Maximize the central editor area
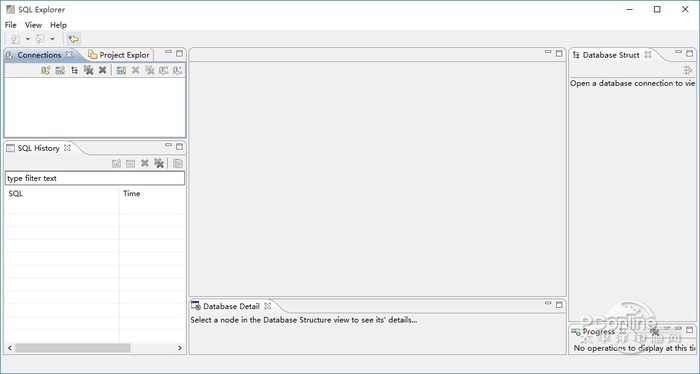The image size is (700, 374). point(559,53)
